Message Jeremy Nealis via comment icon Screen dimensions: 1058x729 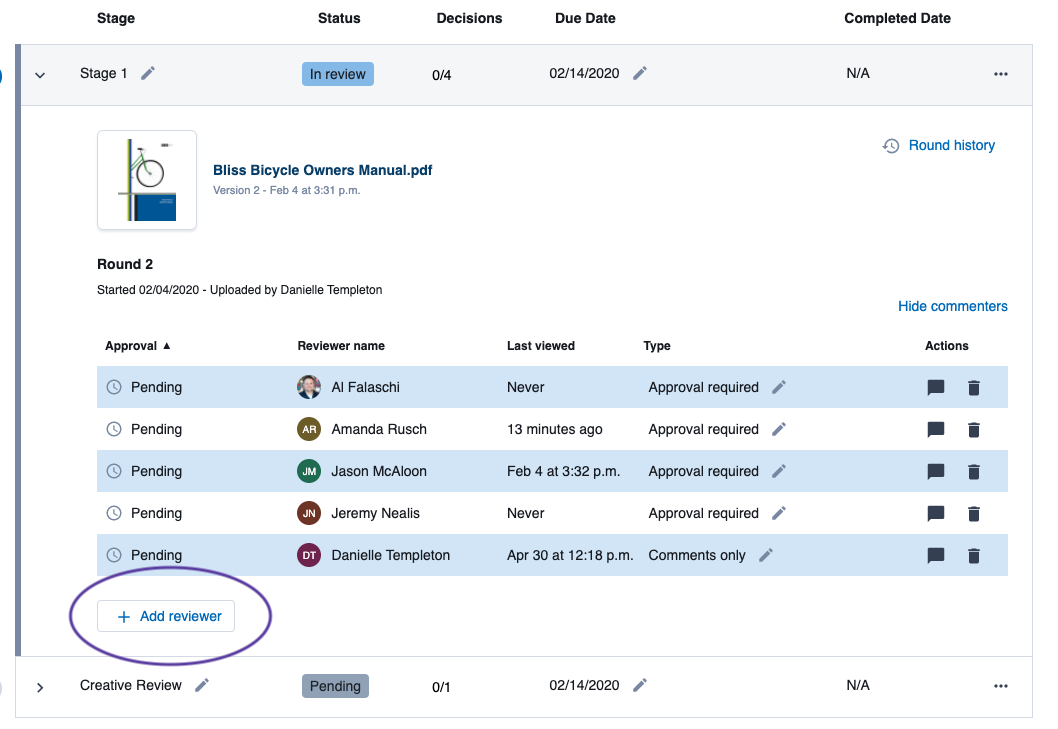click(936, 514)
